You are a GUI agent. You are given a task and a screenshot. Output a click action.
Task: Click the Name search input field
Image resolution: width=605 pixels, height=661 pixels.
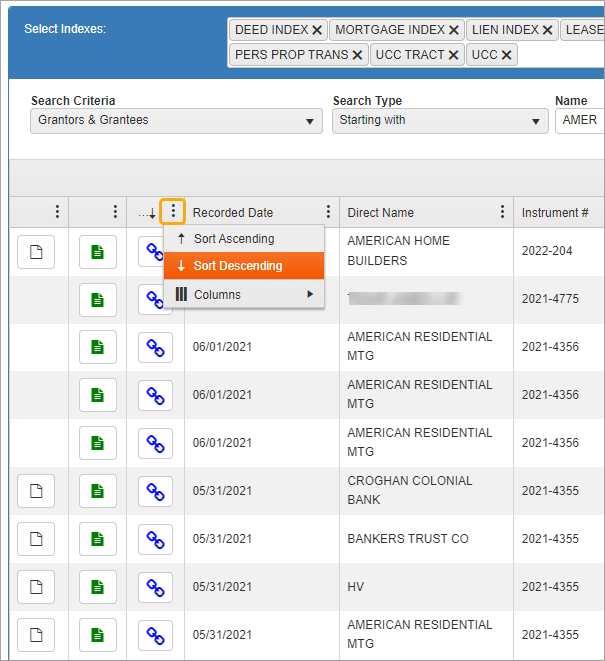pyautogui.click(x=580, y=121)
